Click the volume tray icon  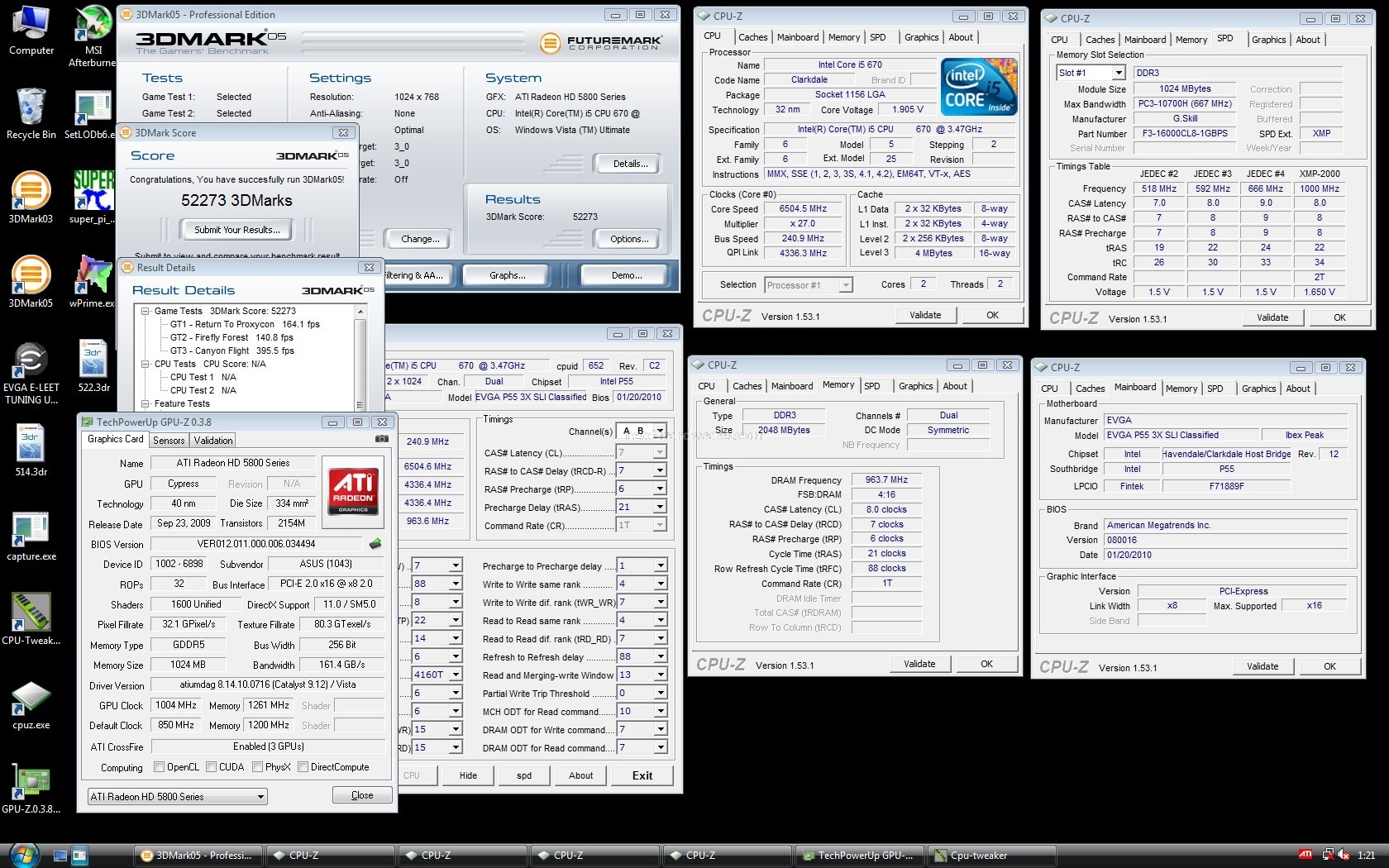[1343, 855]
